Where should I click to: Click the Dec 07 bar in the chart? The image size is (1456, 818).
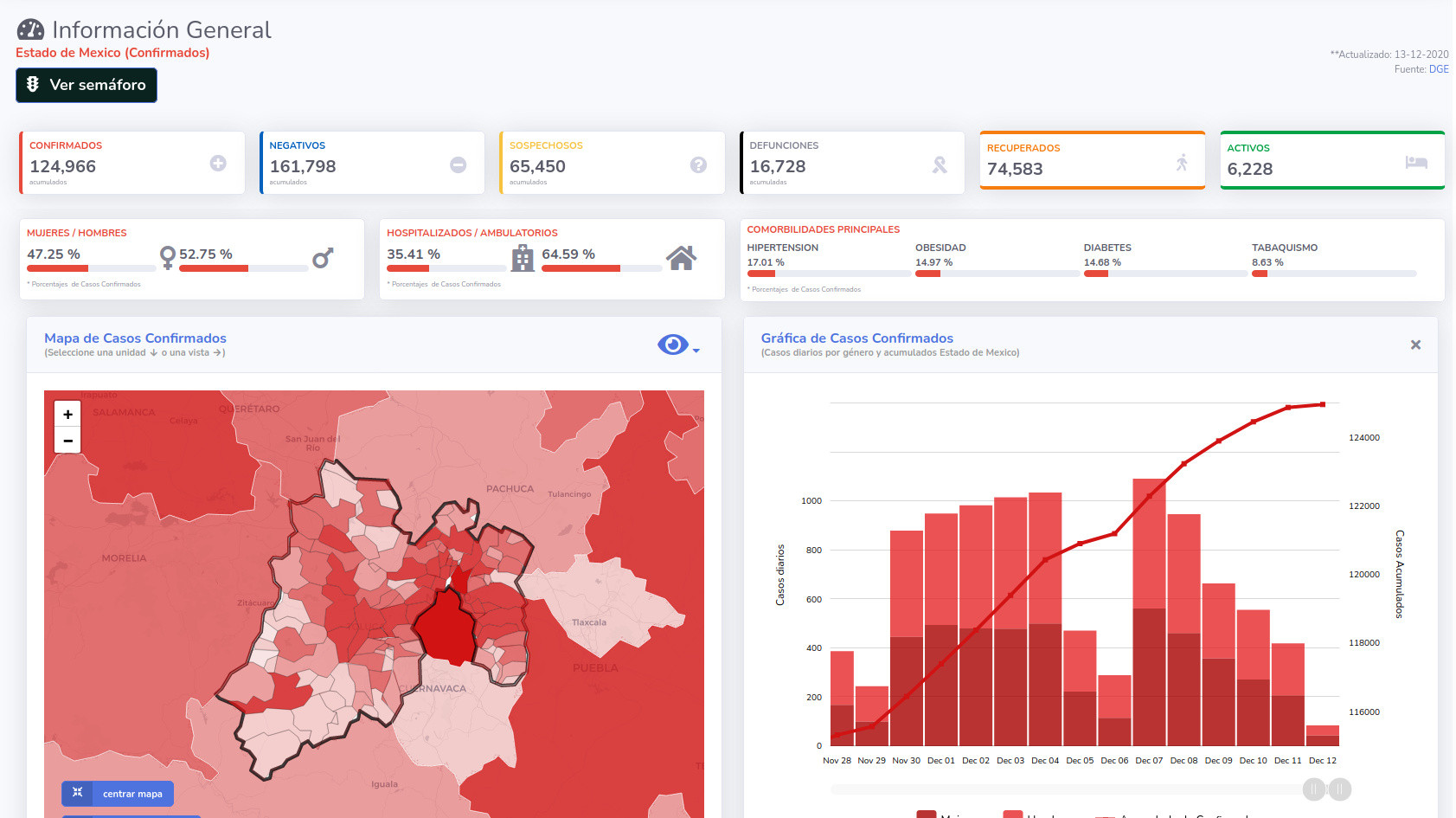(1149, 612)
